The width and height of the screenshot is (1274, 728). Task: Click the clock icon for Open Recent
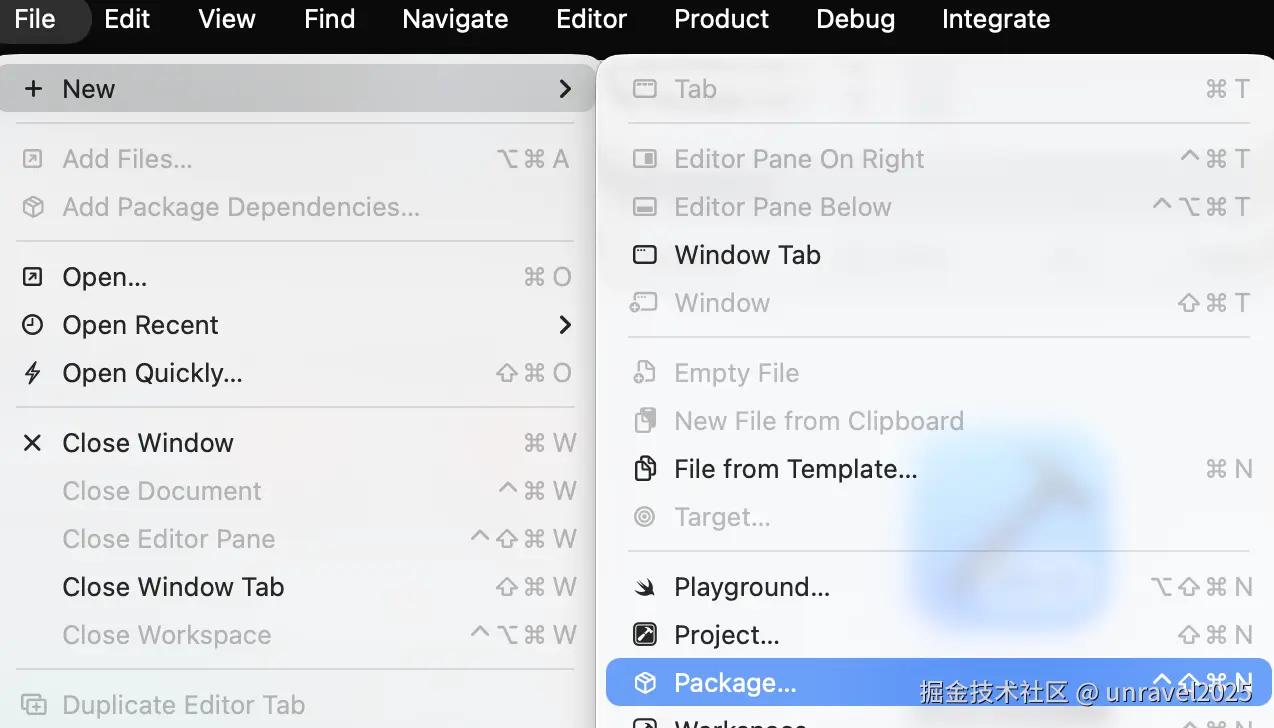click(33, 325)
